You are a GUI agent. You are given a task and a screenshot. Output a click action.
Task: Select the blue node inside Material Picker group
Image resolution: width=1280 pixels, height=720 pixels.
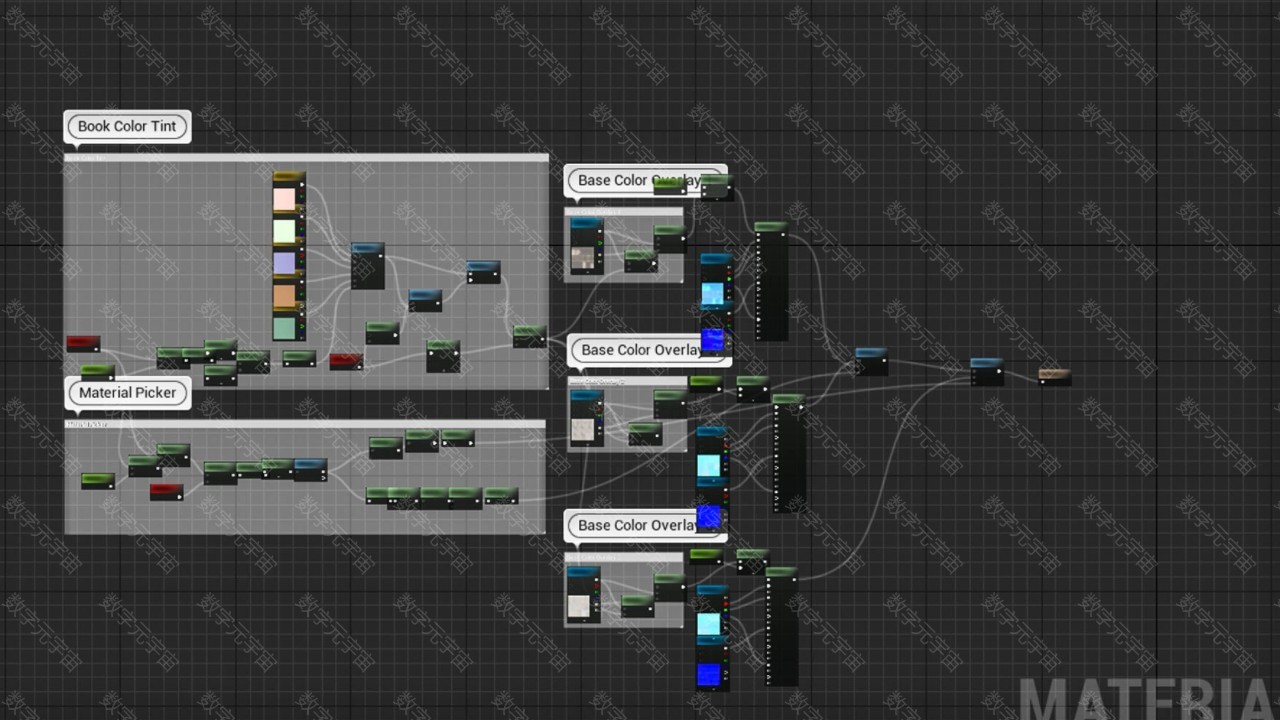(x=310, y=469)
